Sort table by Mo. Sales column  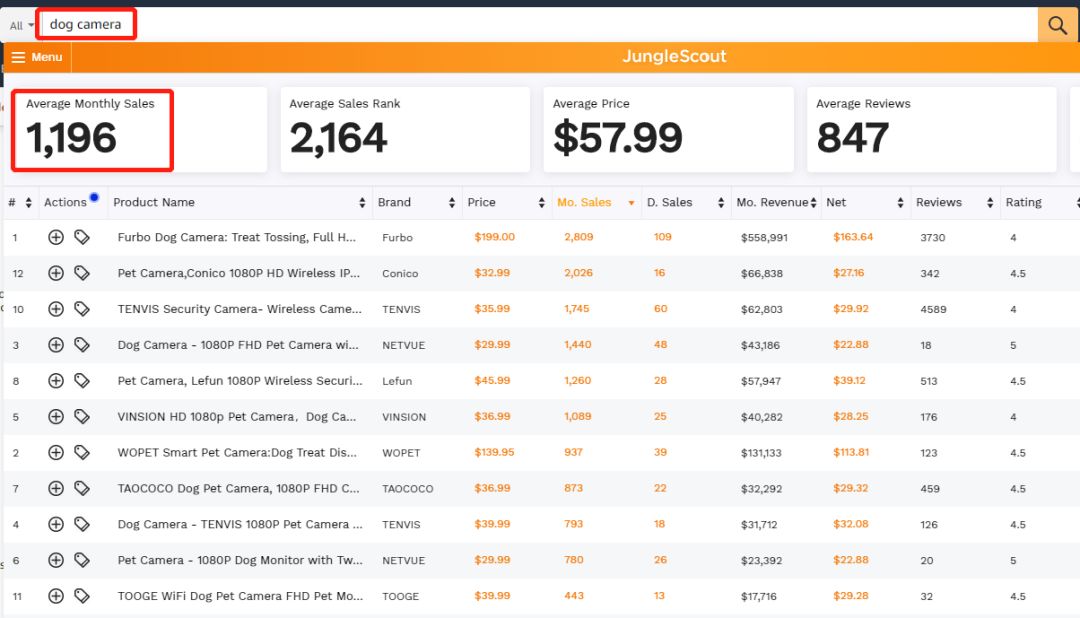(585, 202)
